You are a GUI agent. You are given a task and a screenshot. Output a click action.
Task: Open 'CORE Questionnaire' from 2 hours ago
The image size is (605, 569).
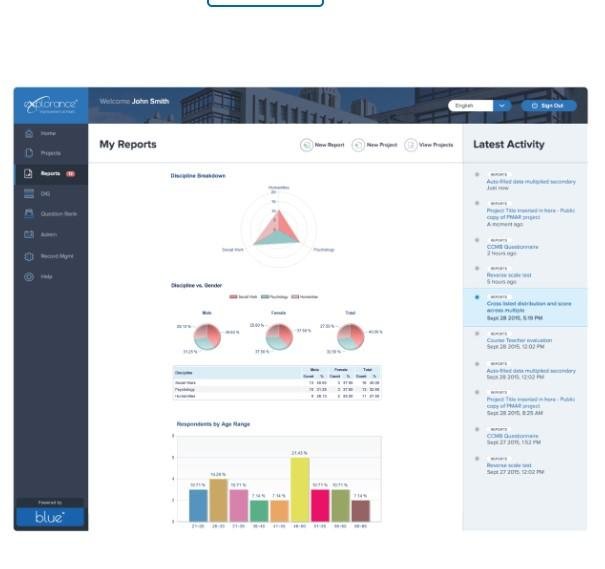tap(512, 247)
